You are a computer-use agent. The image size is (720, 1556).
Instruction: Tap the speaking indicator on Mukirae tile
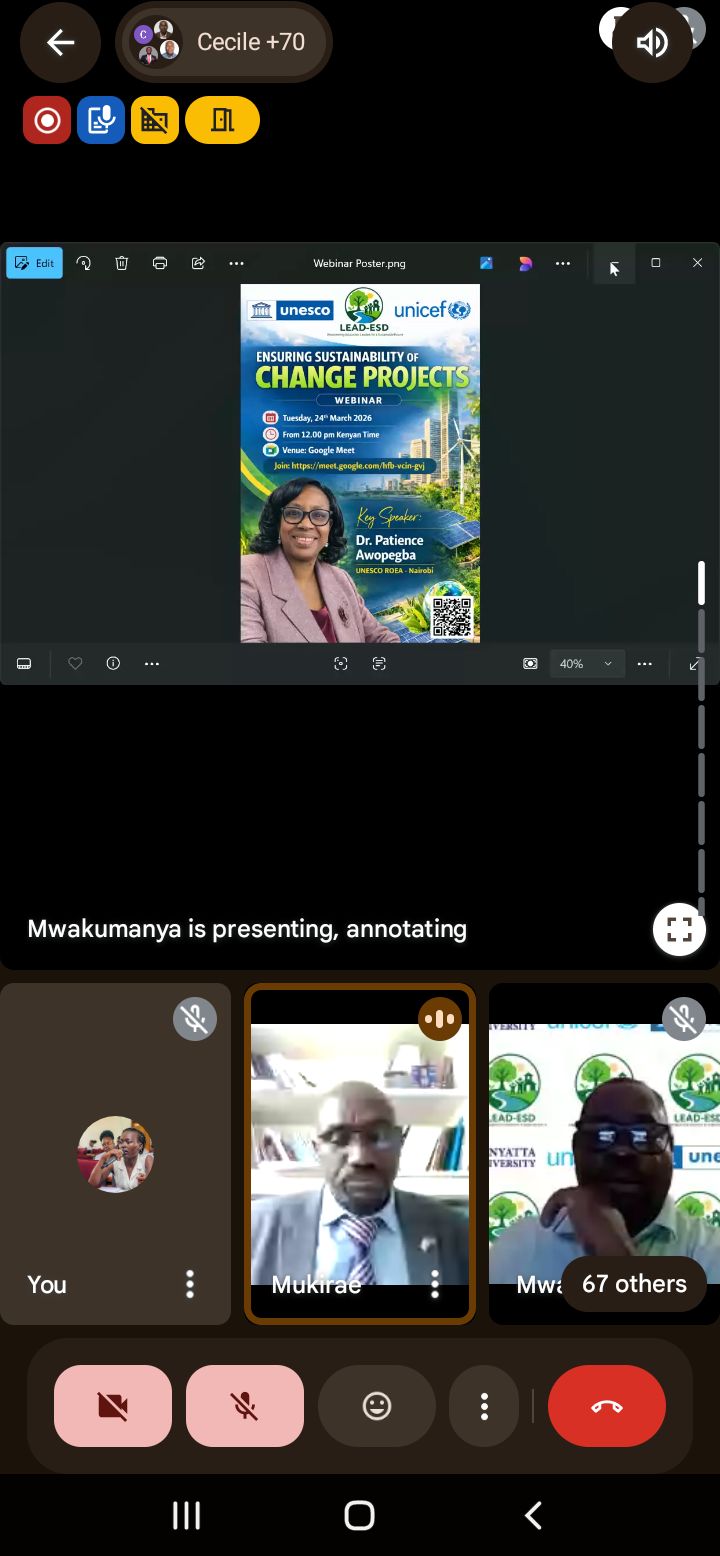(x=440, y=1019)
